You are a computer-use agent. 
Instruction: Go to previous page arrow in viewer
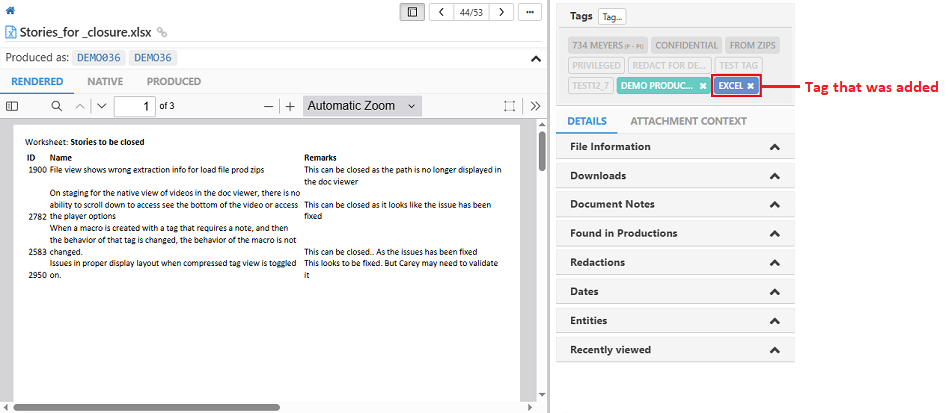click(x=80, y=106)
